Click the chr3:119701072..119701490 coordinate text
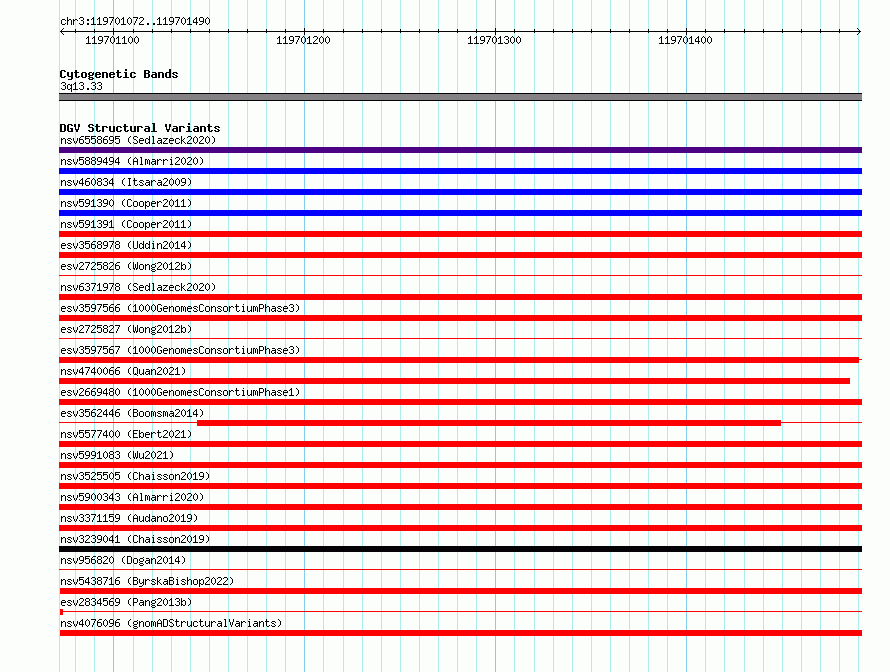The image size is (890, 672). 135,21
